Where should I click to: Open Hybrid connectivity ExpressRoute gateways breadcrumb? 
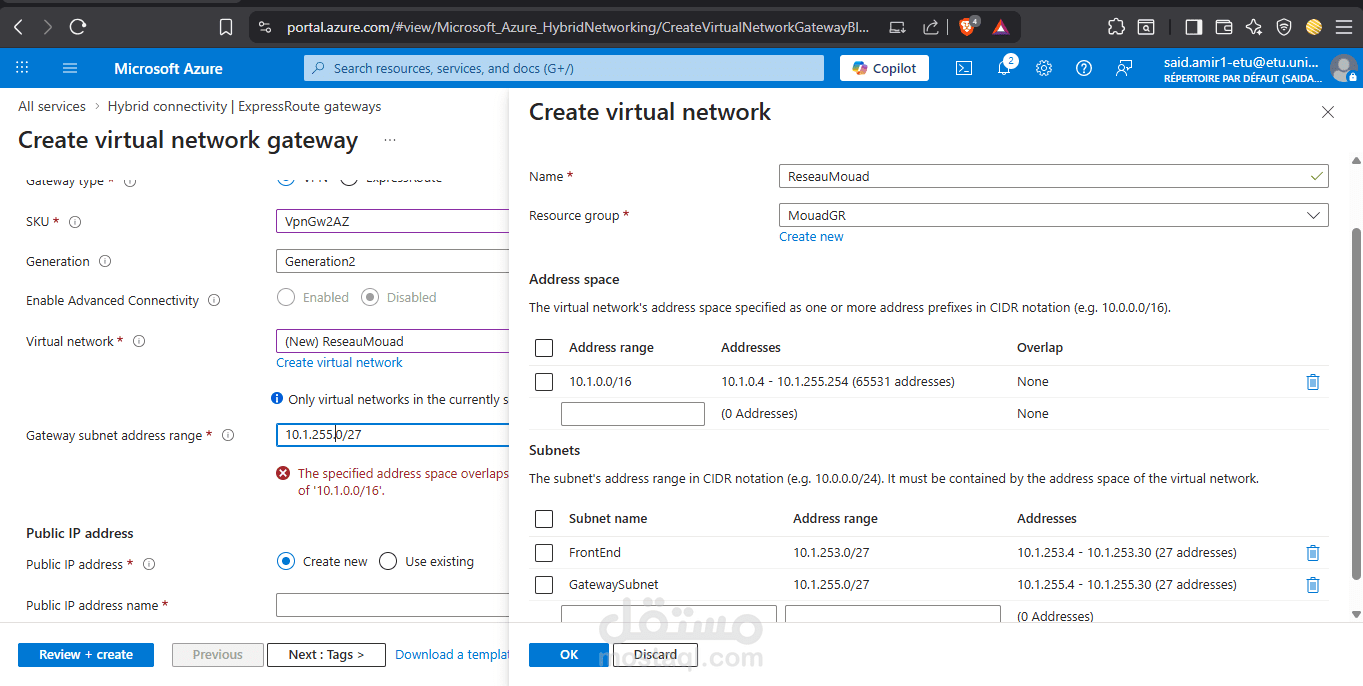(x=244, y=106)
